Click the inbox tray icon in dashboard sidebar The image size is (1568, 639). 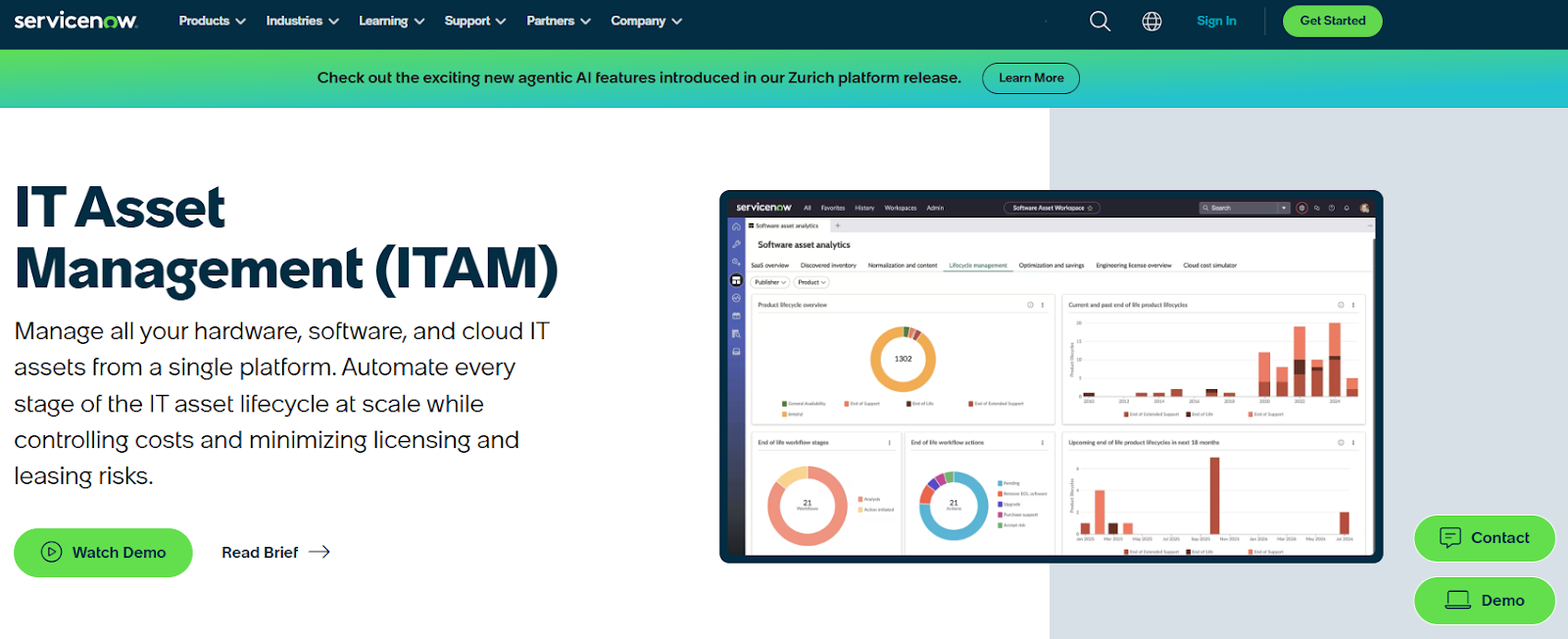736,352
